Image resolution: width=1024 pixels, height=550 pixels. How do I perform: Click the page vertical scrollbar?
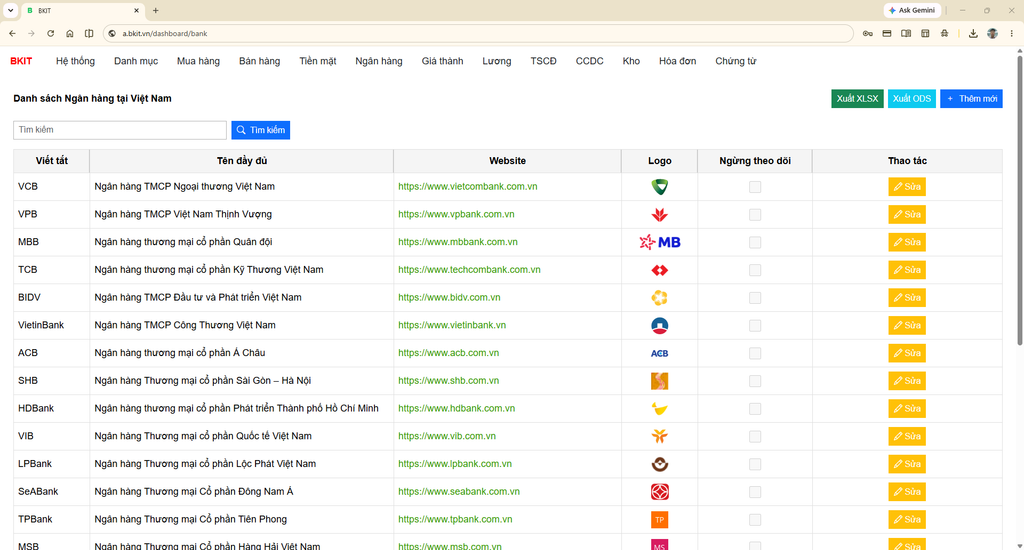pyautogui.click(x=1019, y=201)
